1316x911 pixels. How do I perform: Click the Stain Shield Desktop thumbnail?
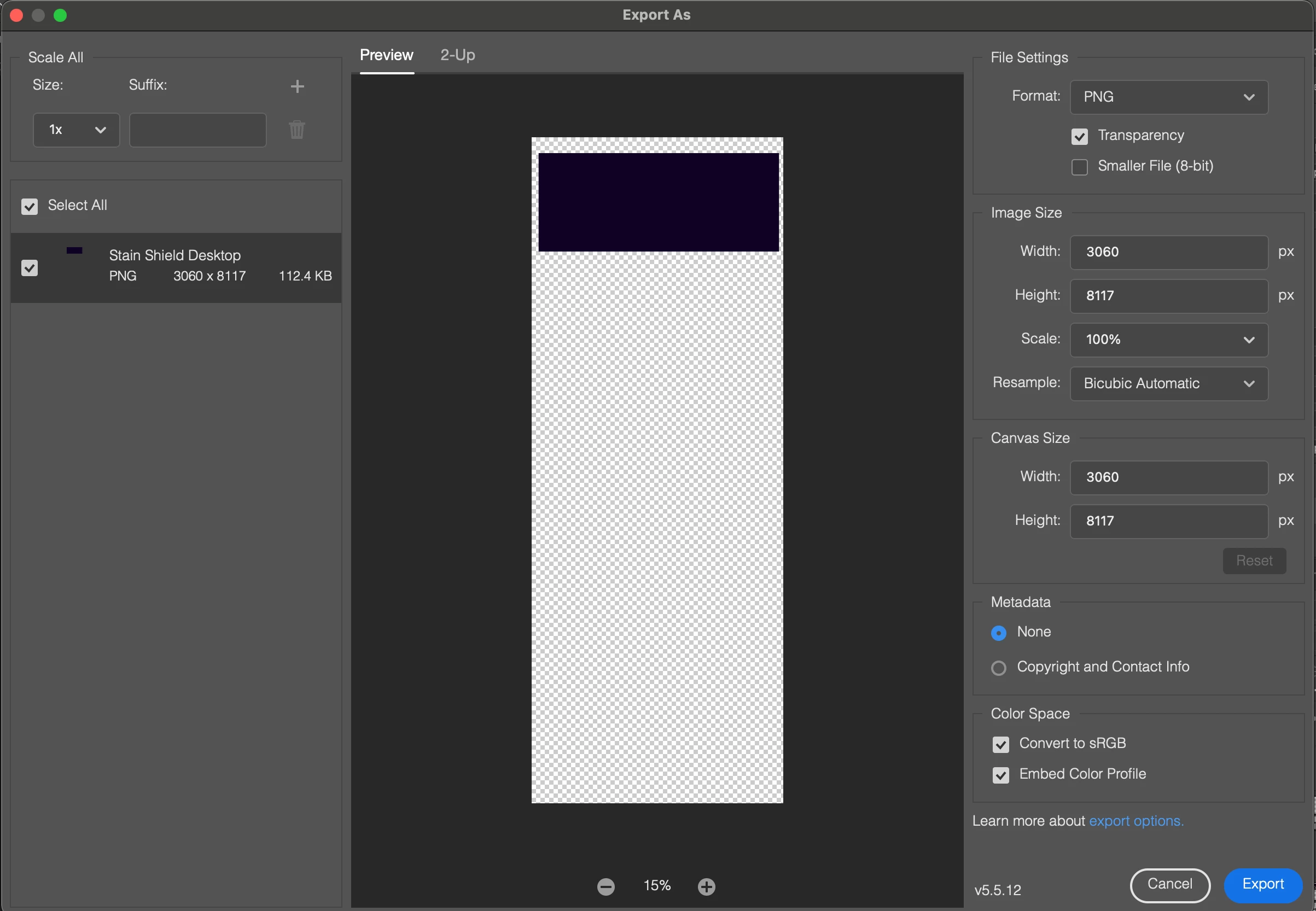click(x=74, y=250)
